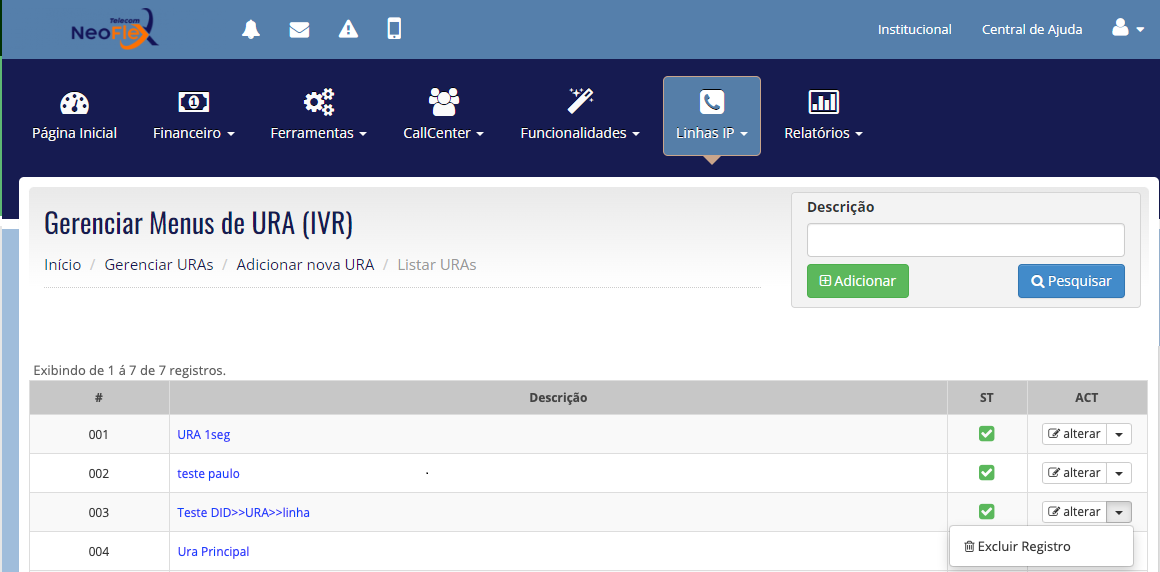
Task: Toggle status checkbox for teste paulo
Action: (x=986, y=472)
